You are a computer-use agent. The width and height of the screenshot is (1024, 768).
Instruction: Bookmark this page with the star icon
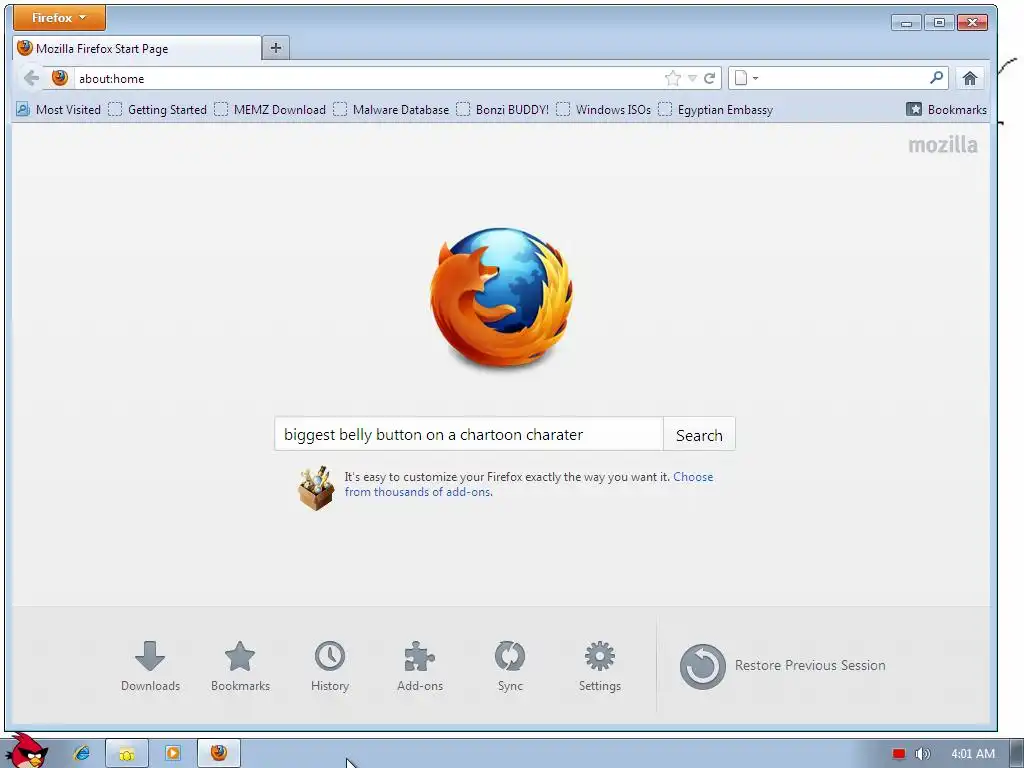[x=673, y=78]
